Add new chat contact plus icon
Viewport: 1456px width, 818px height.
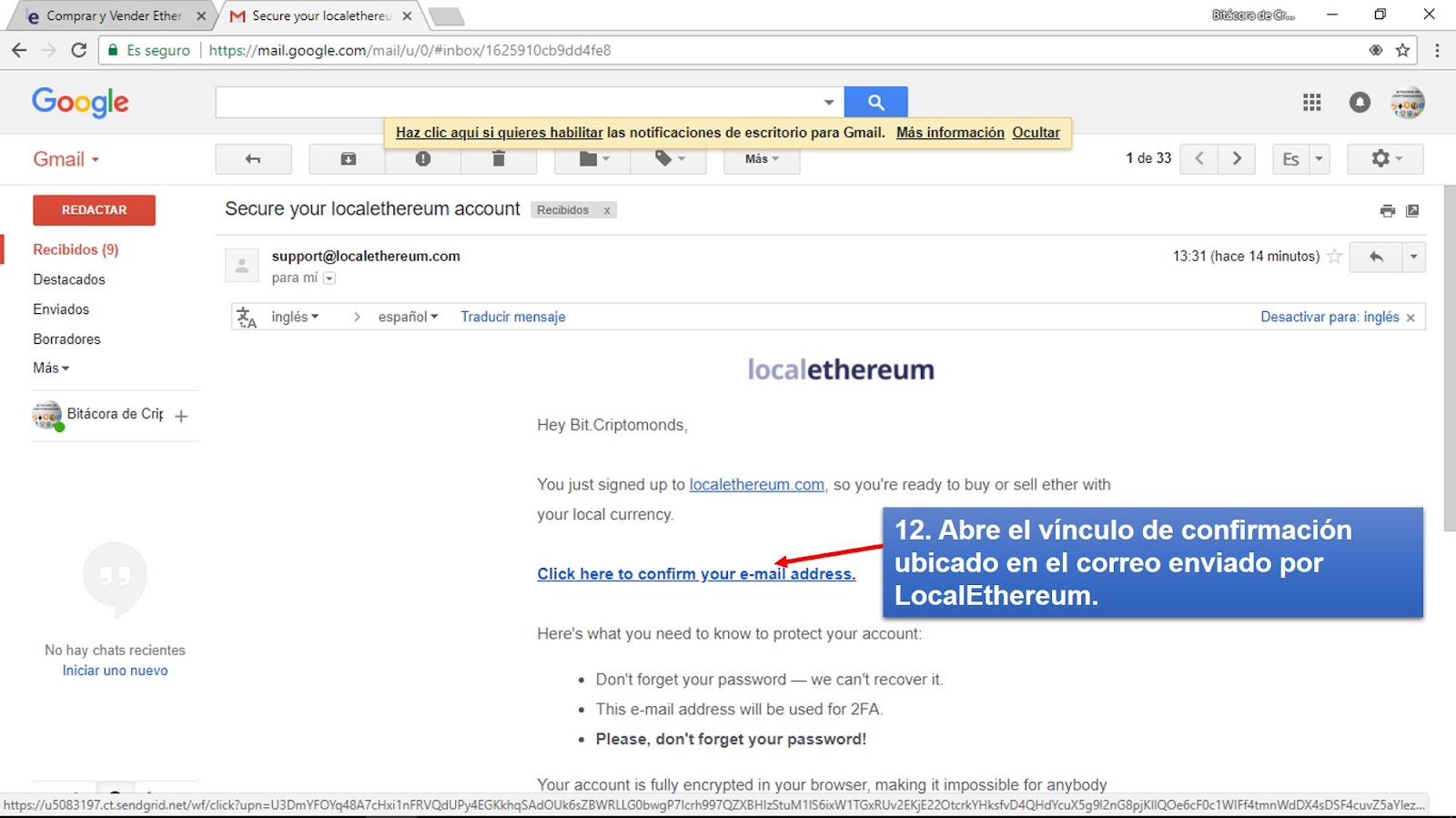[181, 416]
